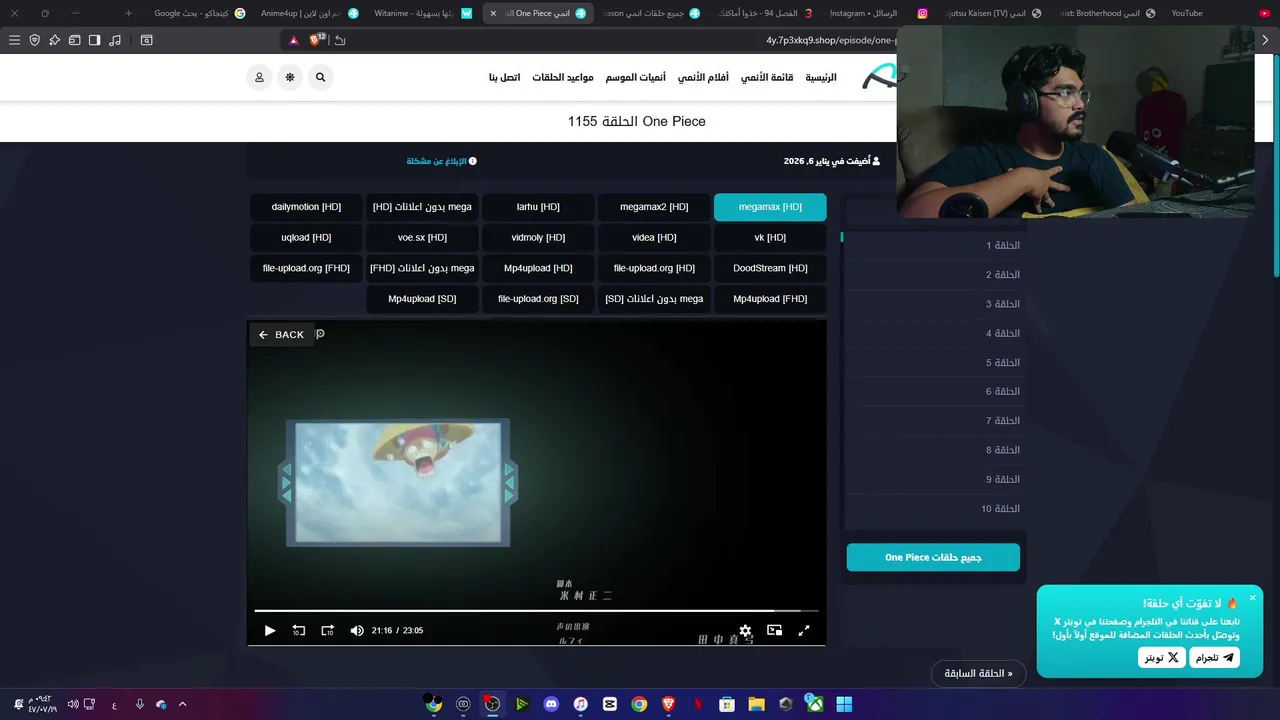Go to episode الحلقة 1 in list

(933, 245)
